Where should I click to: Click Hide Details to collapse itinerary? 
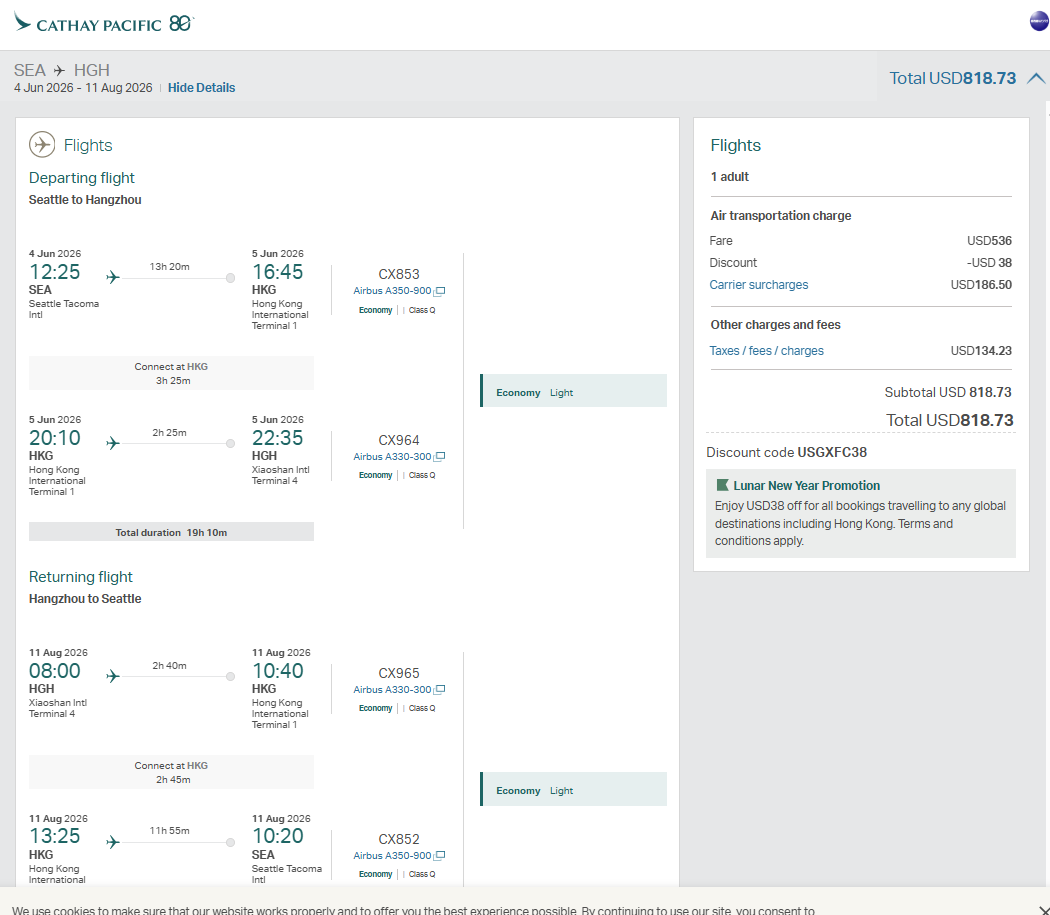(201, 88)
